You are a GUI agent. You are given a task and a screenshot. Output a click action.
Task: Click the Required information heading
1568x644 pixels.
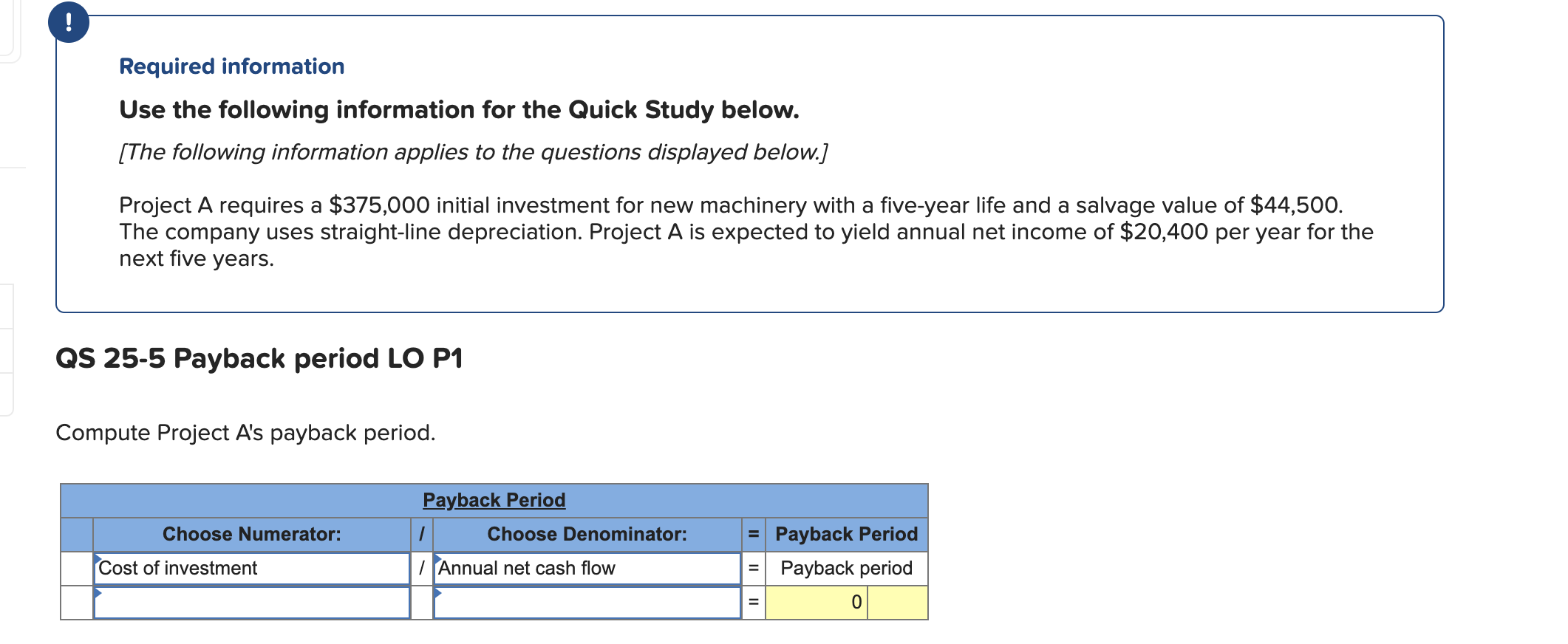pos(231,66)
